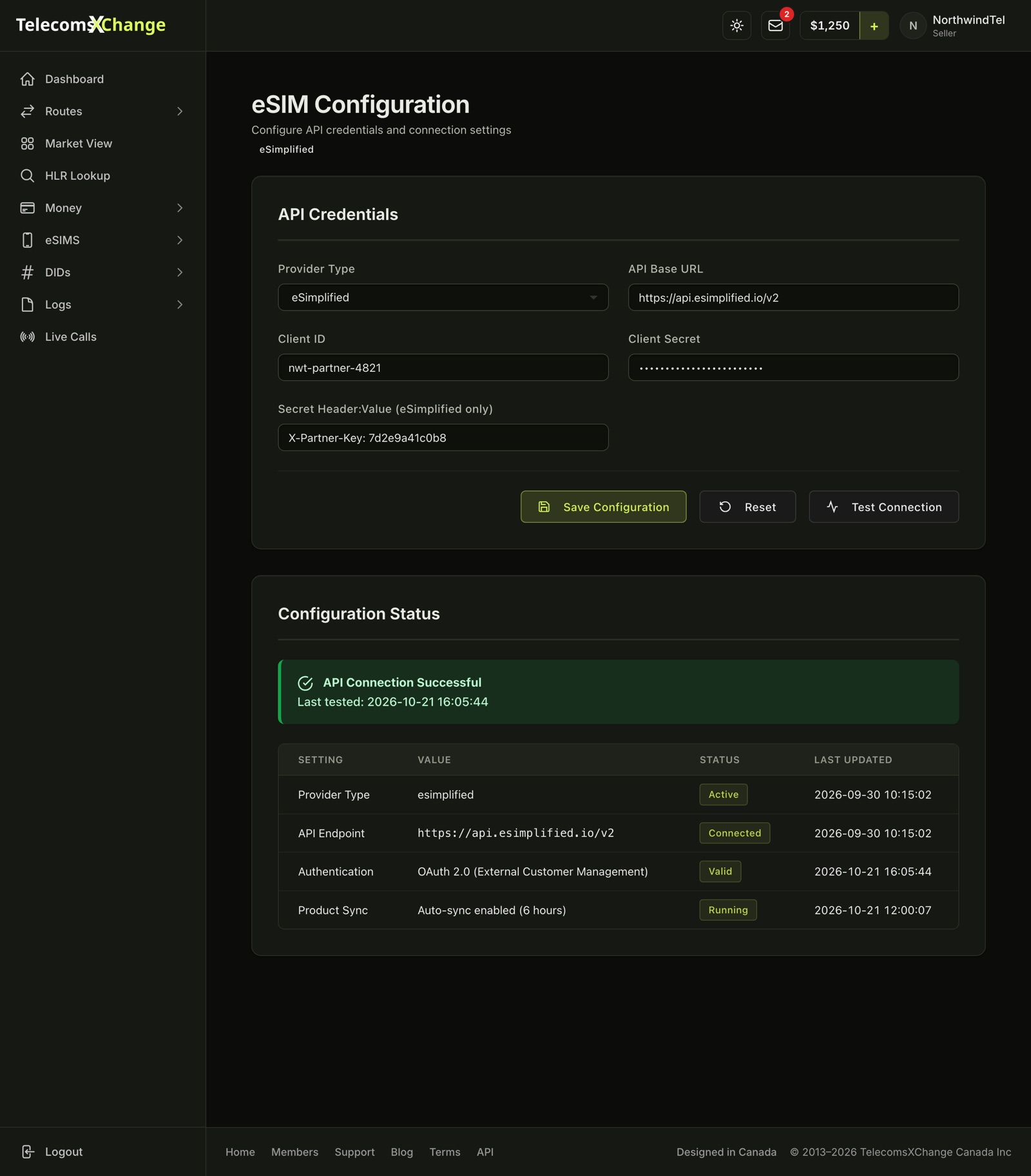The width and height of the screenshot is (1031, 1176).
Task: Open the Members footer link
Action: click(x=294, y=1152)
